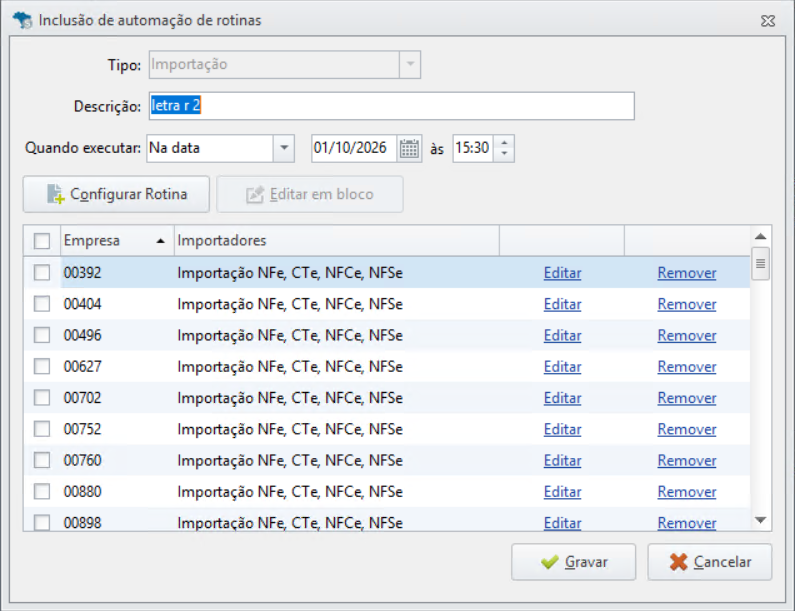The width and height of the screenshot is (795, 611).
Task: Click the table scrollbar up arrow
Action: 760,236
